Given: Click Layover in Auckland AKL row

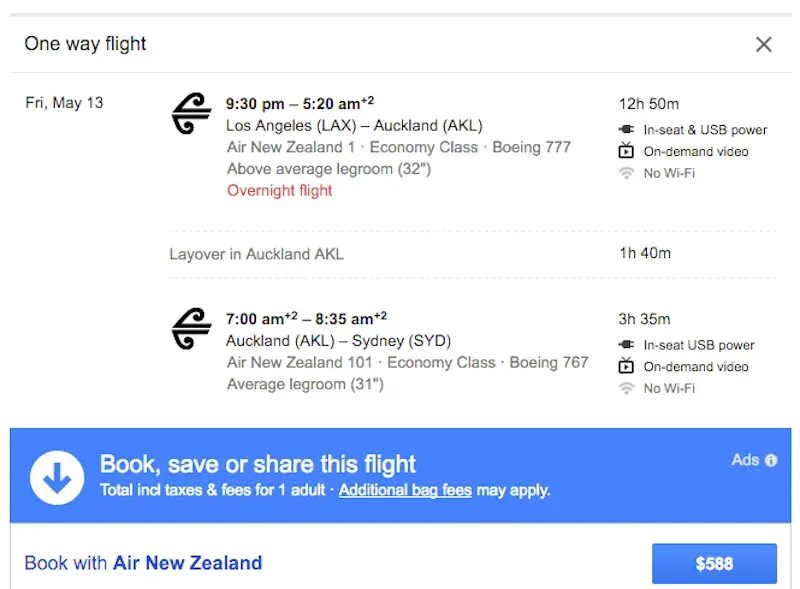Looking at the screenshot, I should tap(472, 254).
